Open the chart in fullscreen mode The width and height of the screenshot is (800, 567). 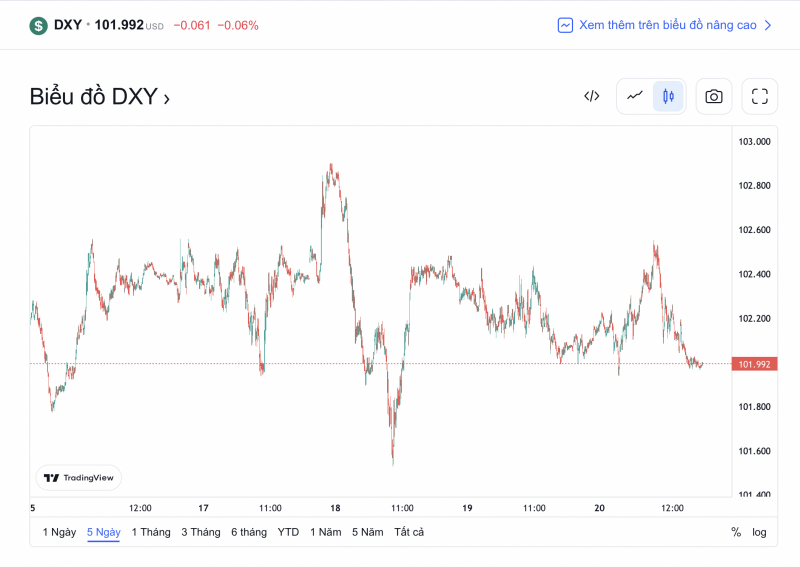tap(760, 96)
